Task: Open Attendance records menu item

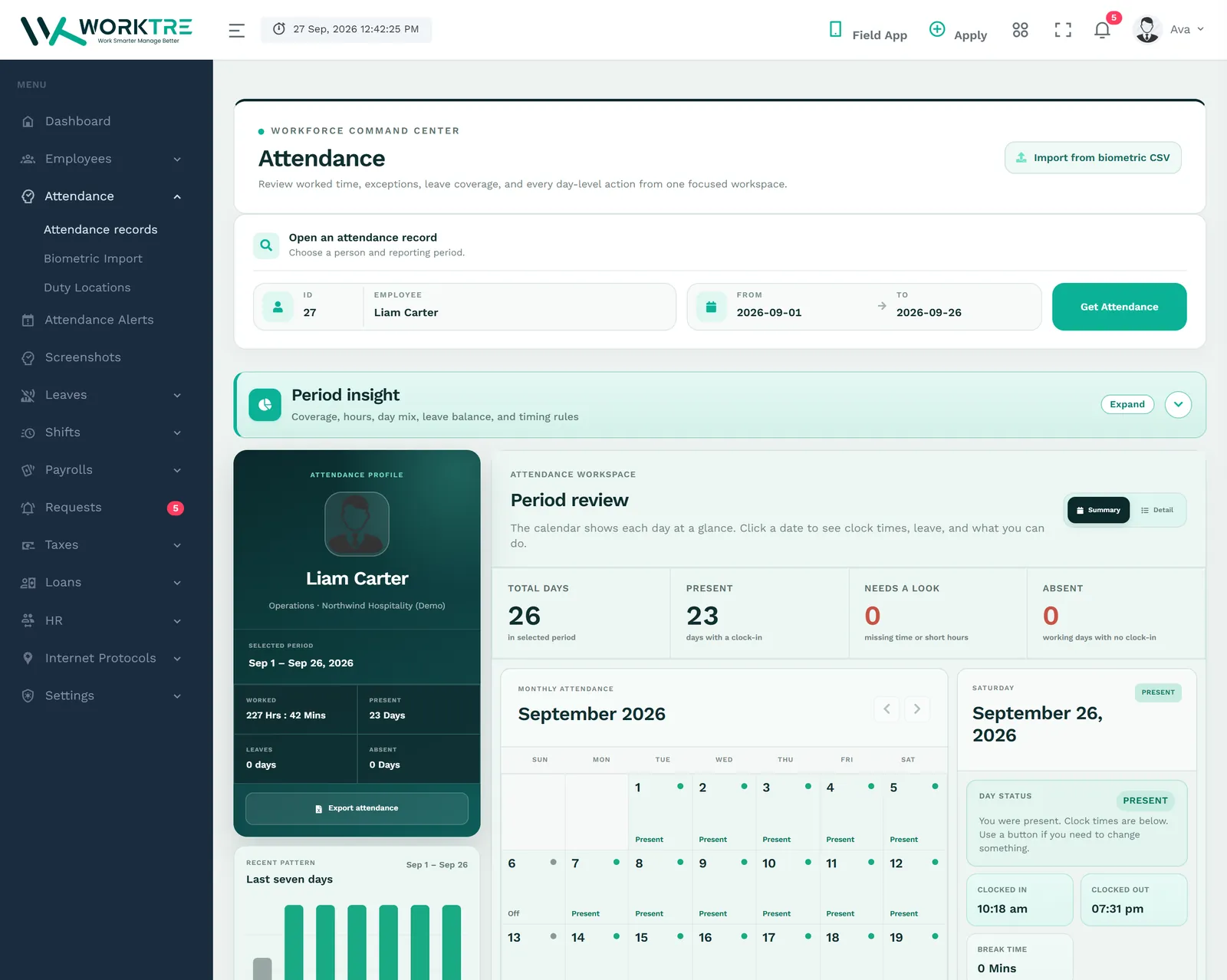Action: pos(100,229)
